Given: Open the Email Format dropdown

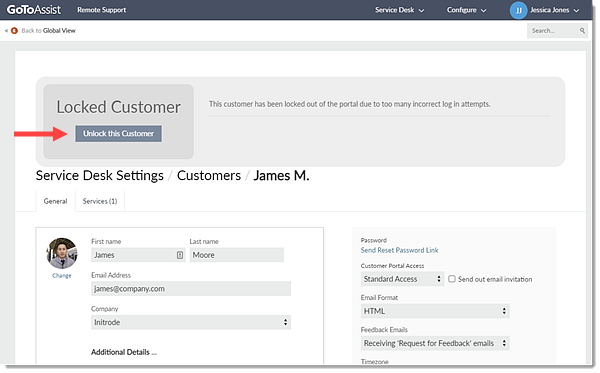Looking at the screenshot, I should (435, 311).
